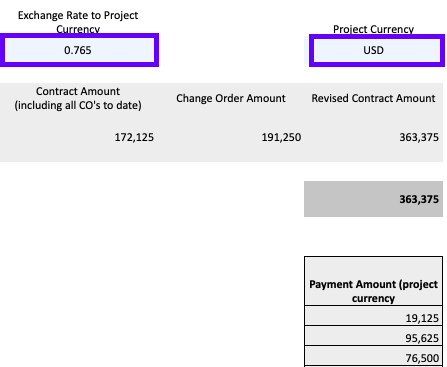Screen dimensions: 447x367
Task: Click the Exchange Rate to Project Currency label
Action: pyautogui.click(x=78, y=22)
